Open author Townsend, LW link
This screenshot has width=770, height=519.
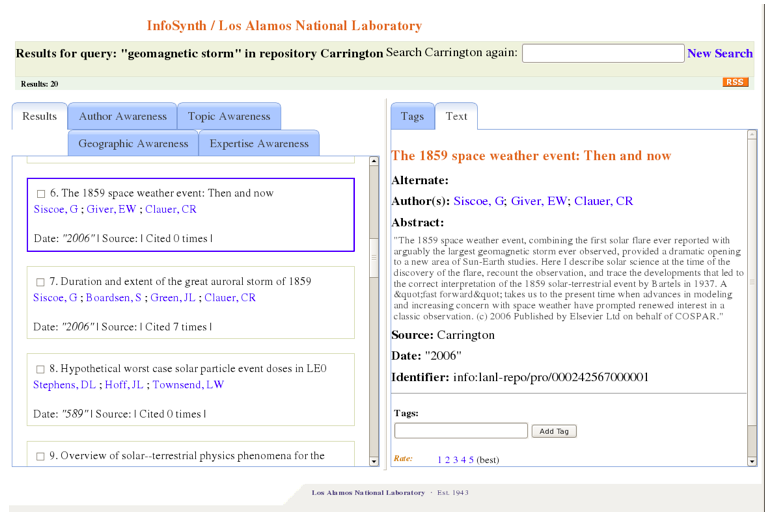(188, 385)
